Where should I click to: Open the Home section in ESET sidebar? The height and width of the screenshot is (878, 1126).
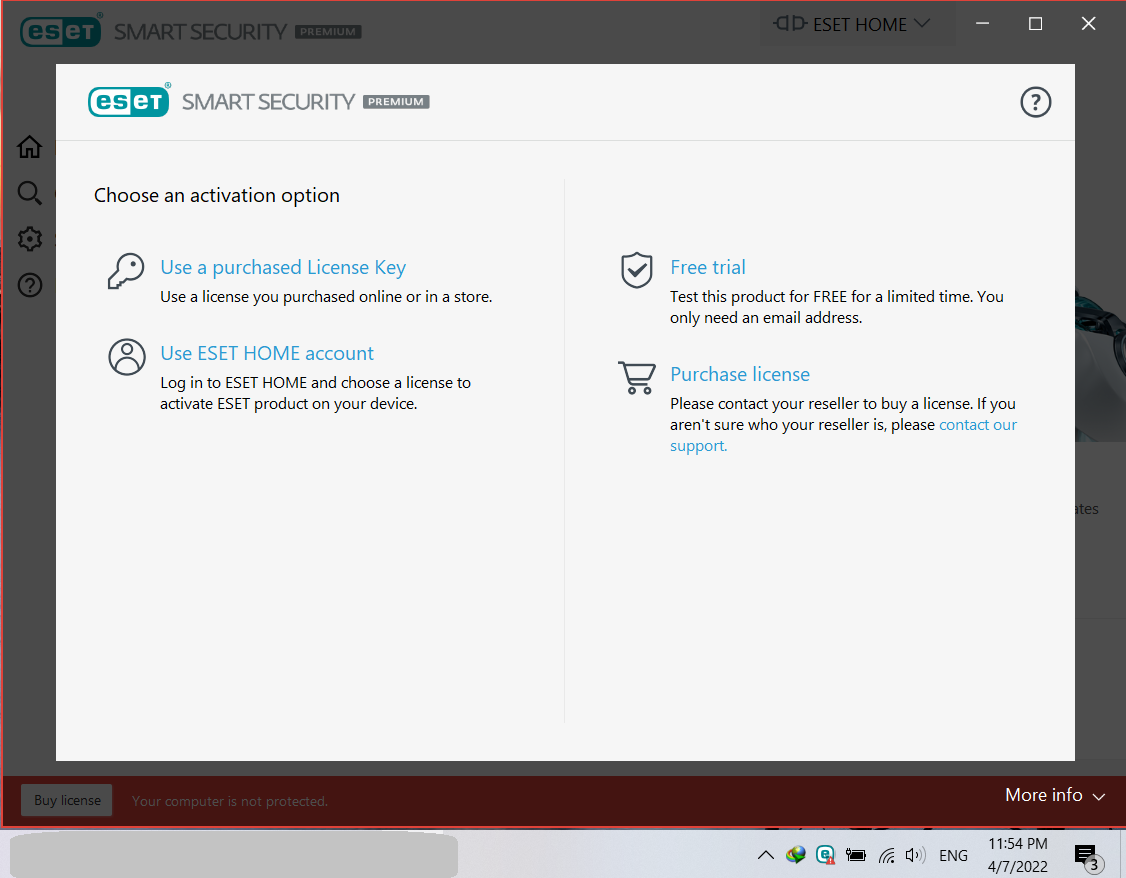pyautogui.click(x=29, y=146)
